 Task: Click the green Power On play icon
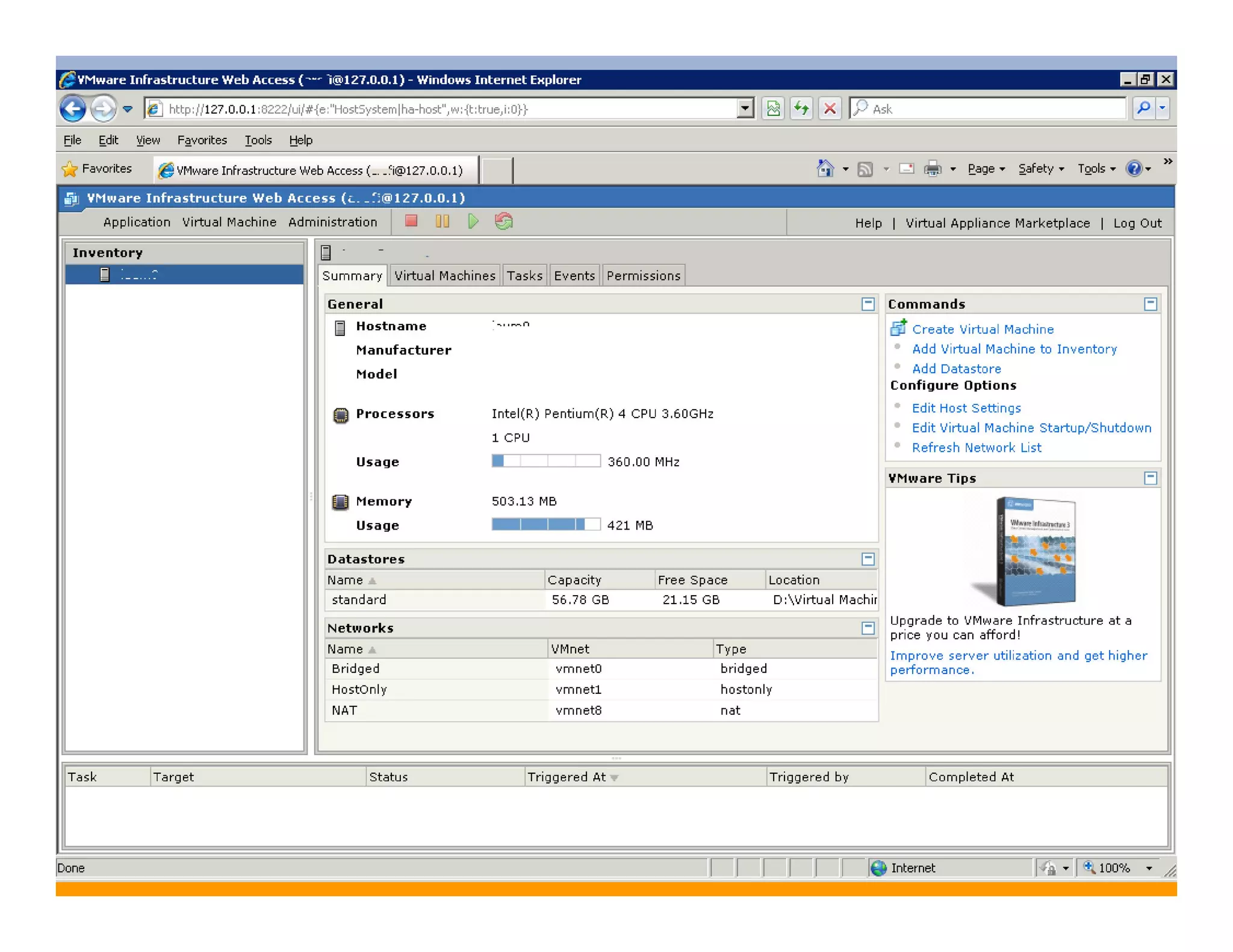click(x=473, y=221)
